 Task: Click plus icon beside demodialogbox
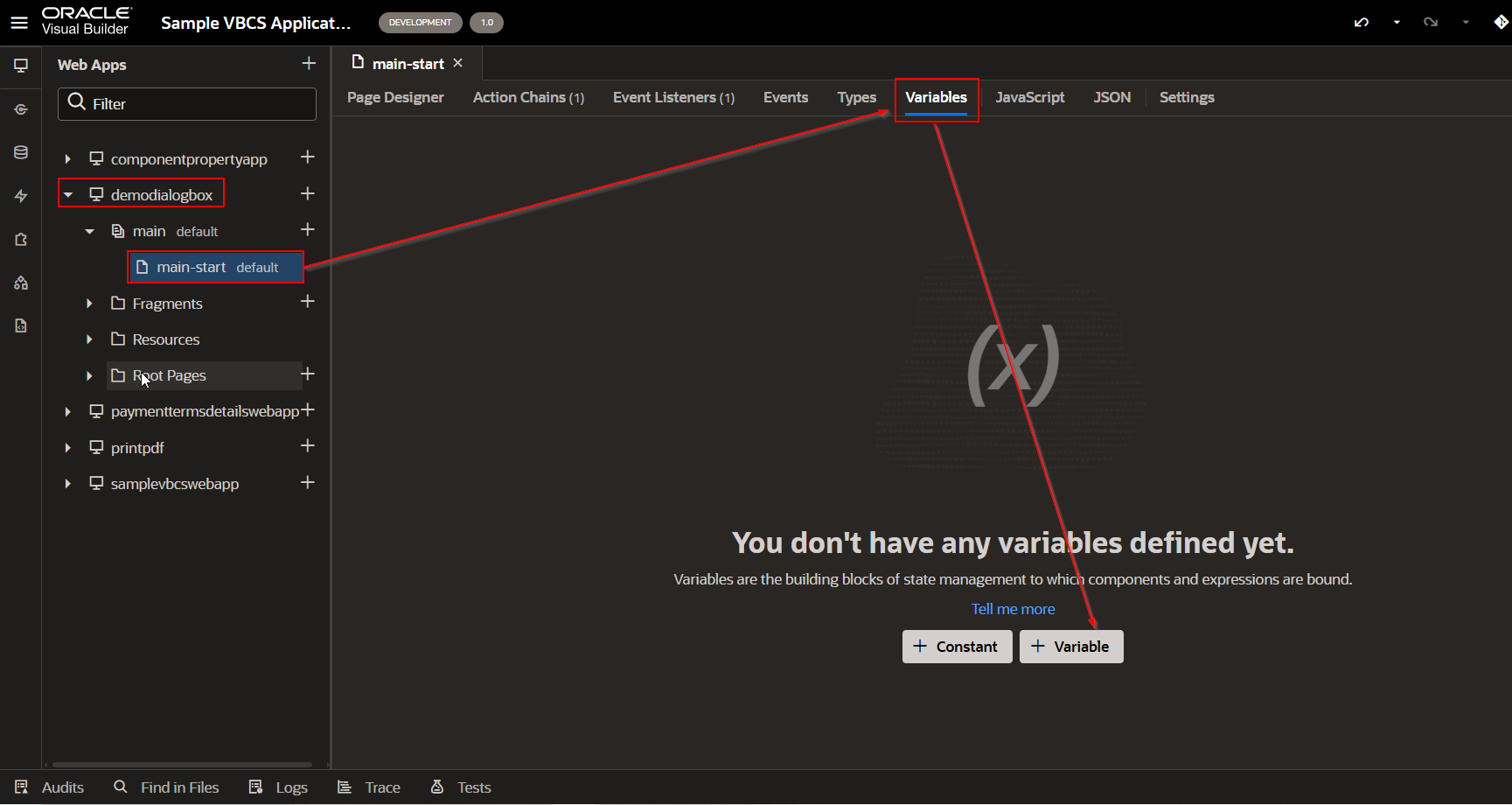[x=308, y=193]
